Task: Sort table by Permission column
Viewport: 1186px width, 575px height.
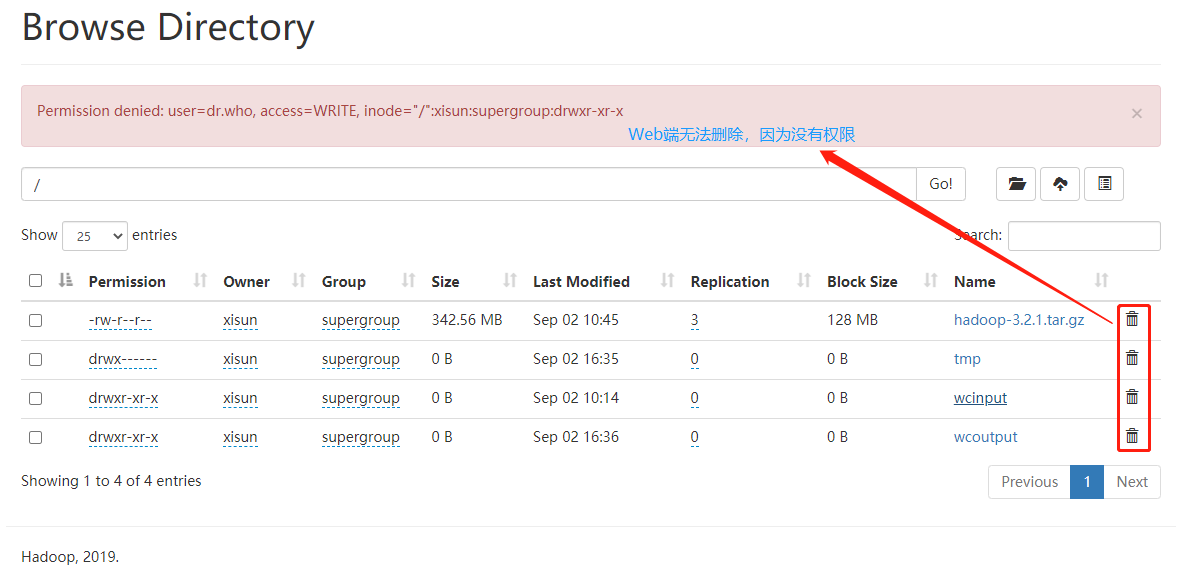Action: point(127,282)
